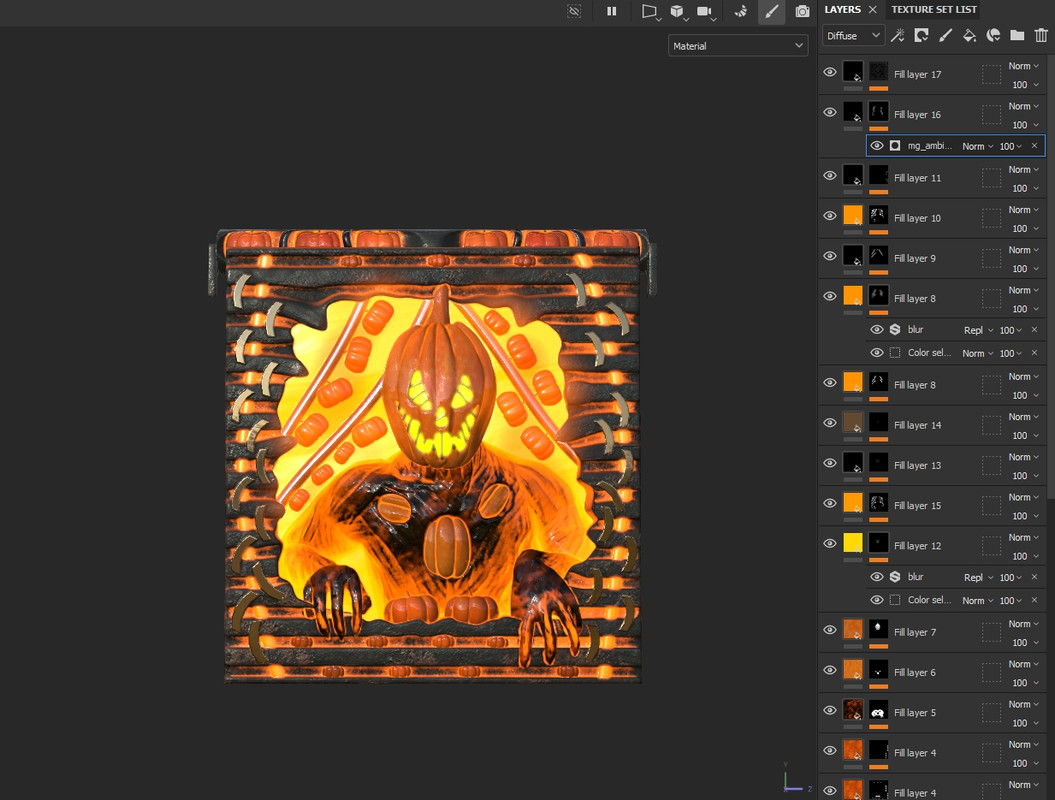This screenshot has height=800, width=1055.
Task: Open opacity dropdown of Fill layer 13
Action: pos(1025,476)
